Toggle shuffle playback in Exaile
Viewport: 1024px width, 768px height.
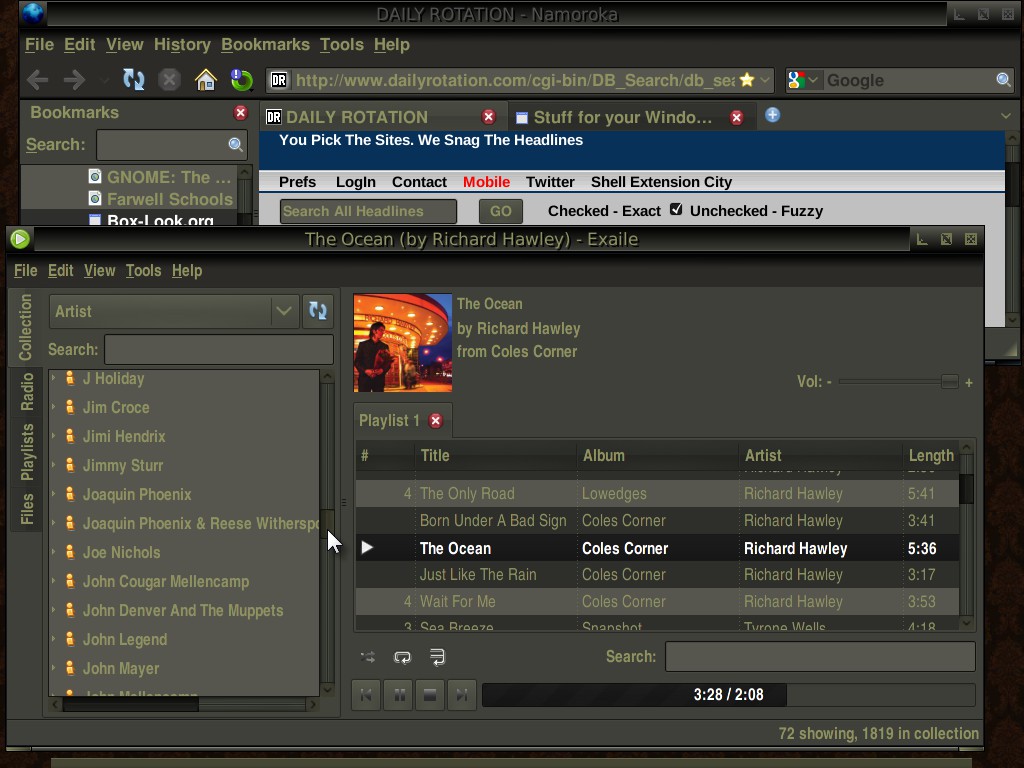[368, 657]
